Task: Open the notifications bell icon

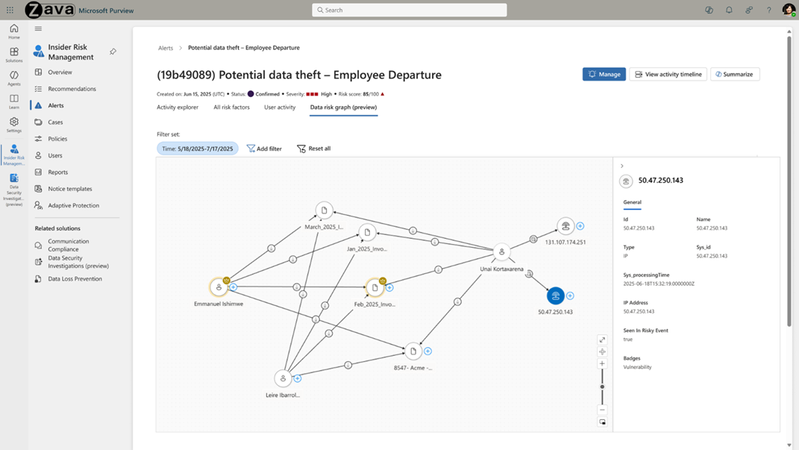Action: tap(730, 10)
